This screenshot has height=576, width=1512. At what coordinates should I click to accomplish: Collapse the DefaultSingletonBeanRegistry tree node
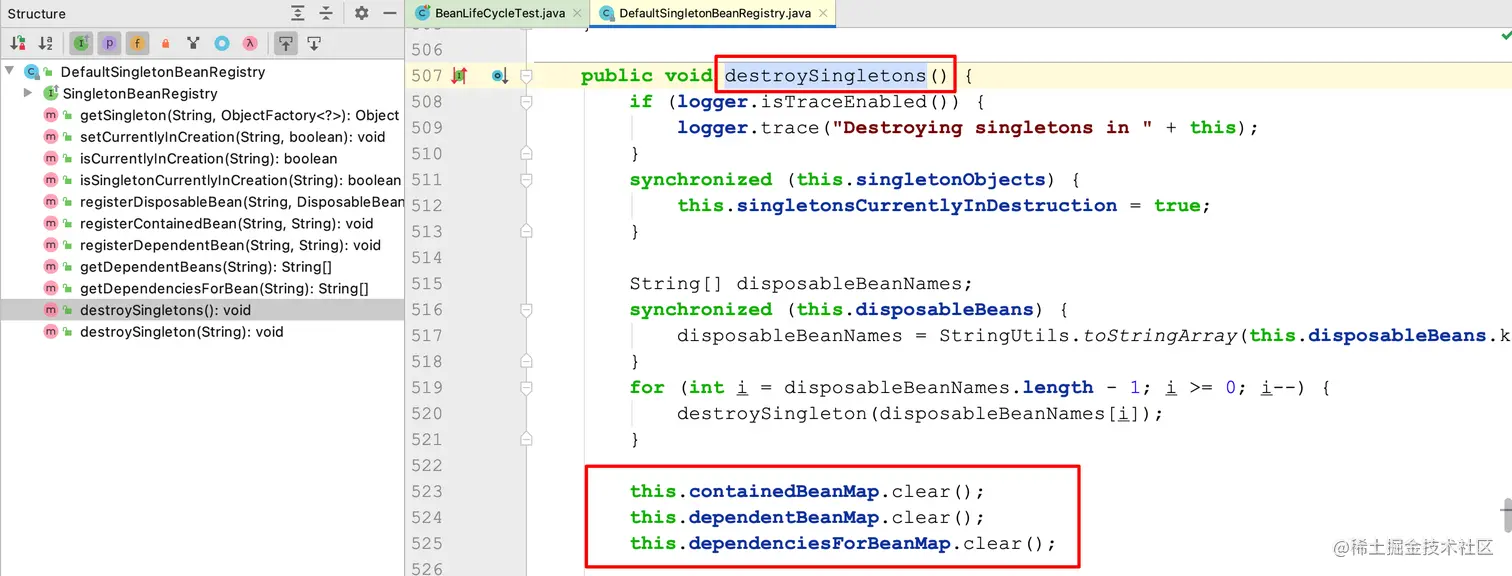[x=9, y=72]
